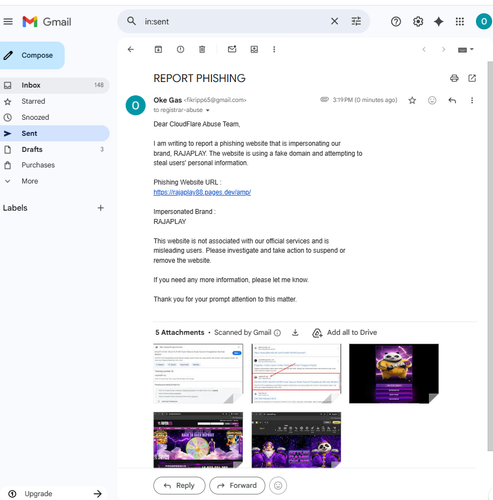Print all with printer icon
Screen dimensions: 493x500
tap(454, 78)
